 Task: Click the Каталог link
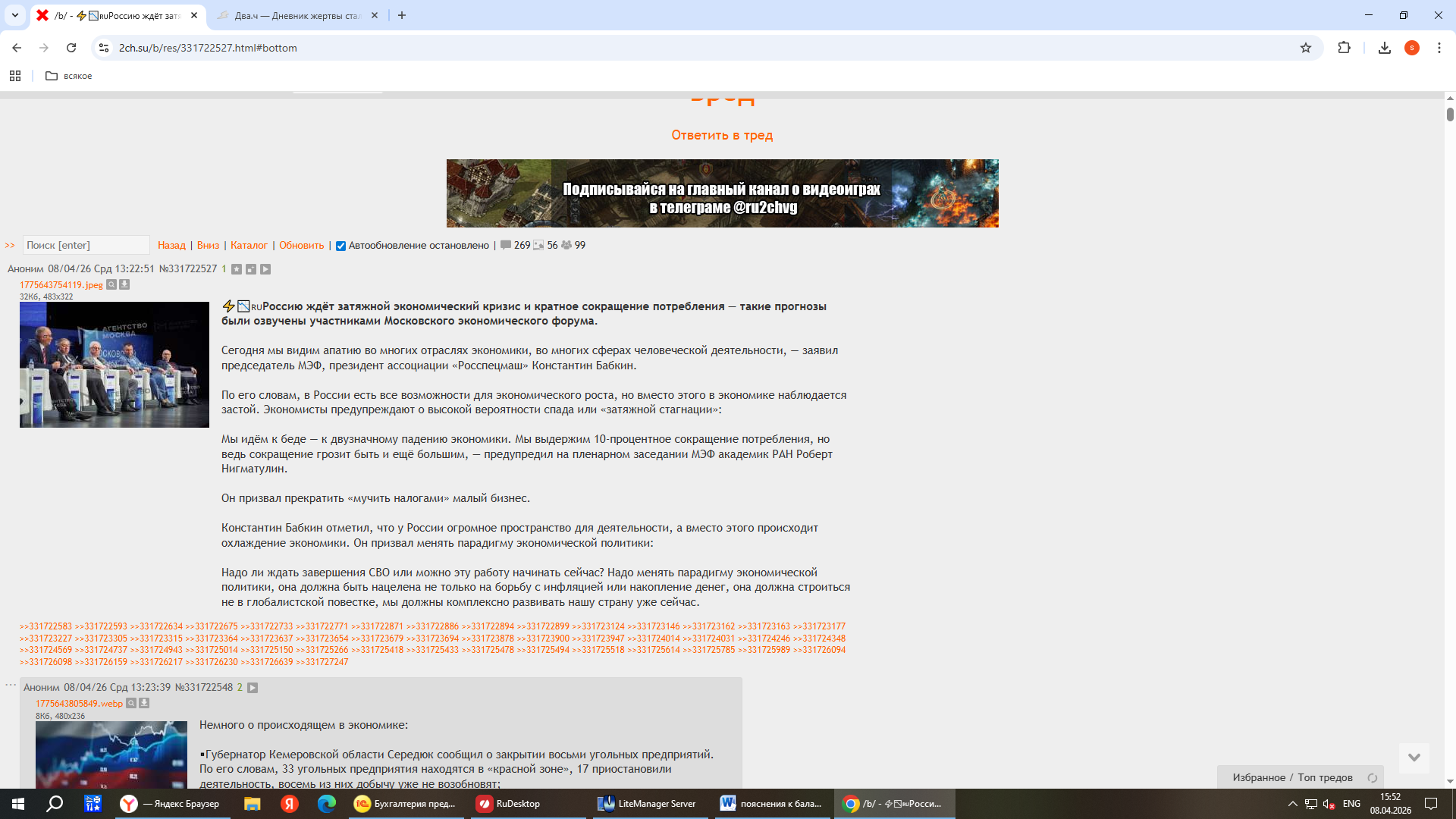[x=249, y=246]
